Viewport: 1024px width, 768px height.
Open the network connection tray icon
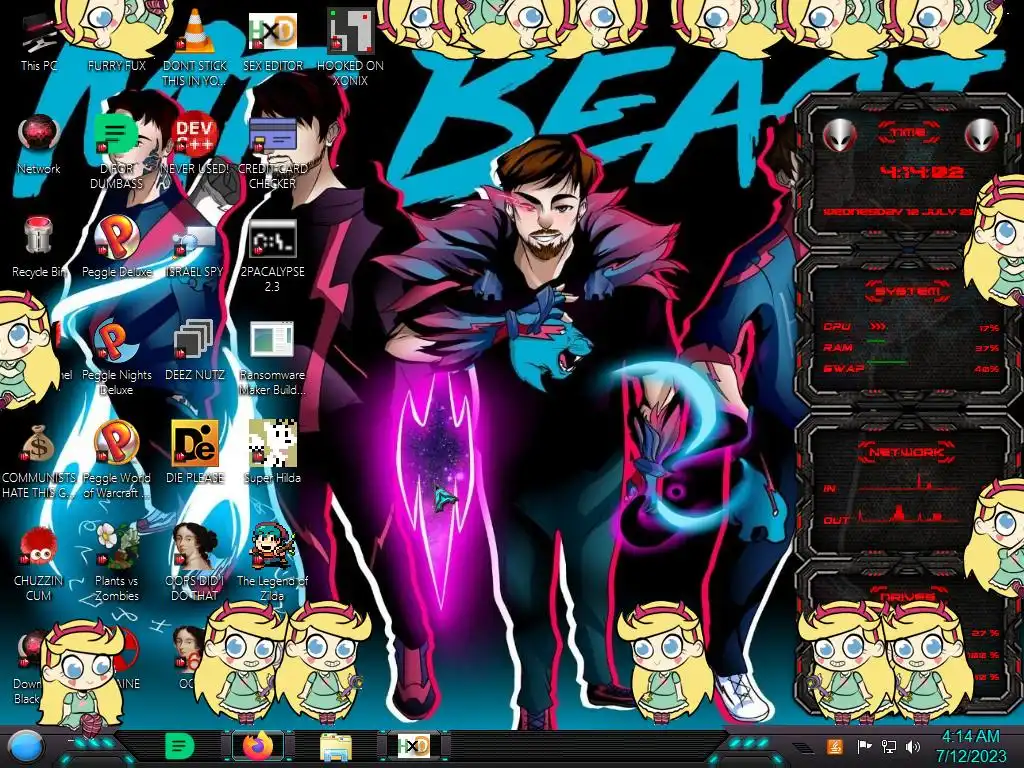coord(889,746)
